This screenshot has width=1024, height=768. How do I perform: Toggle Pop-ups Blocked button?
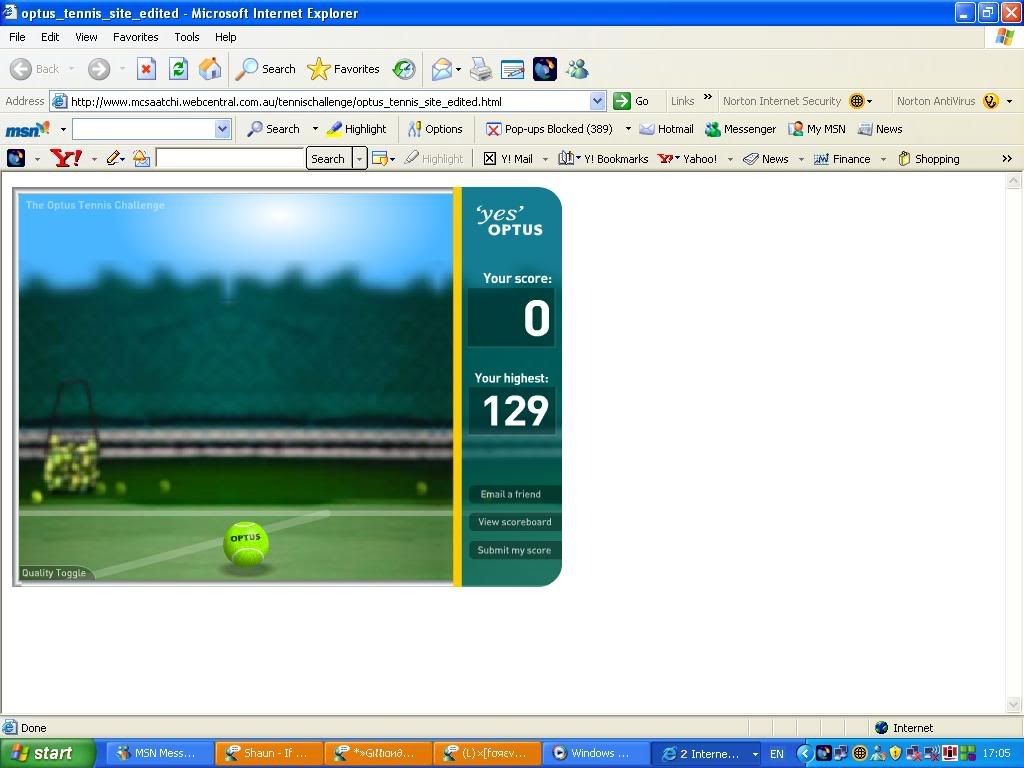pyautogui.click(x=549, y=129)
